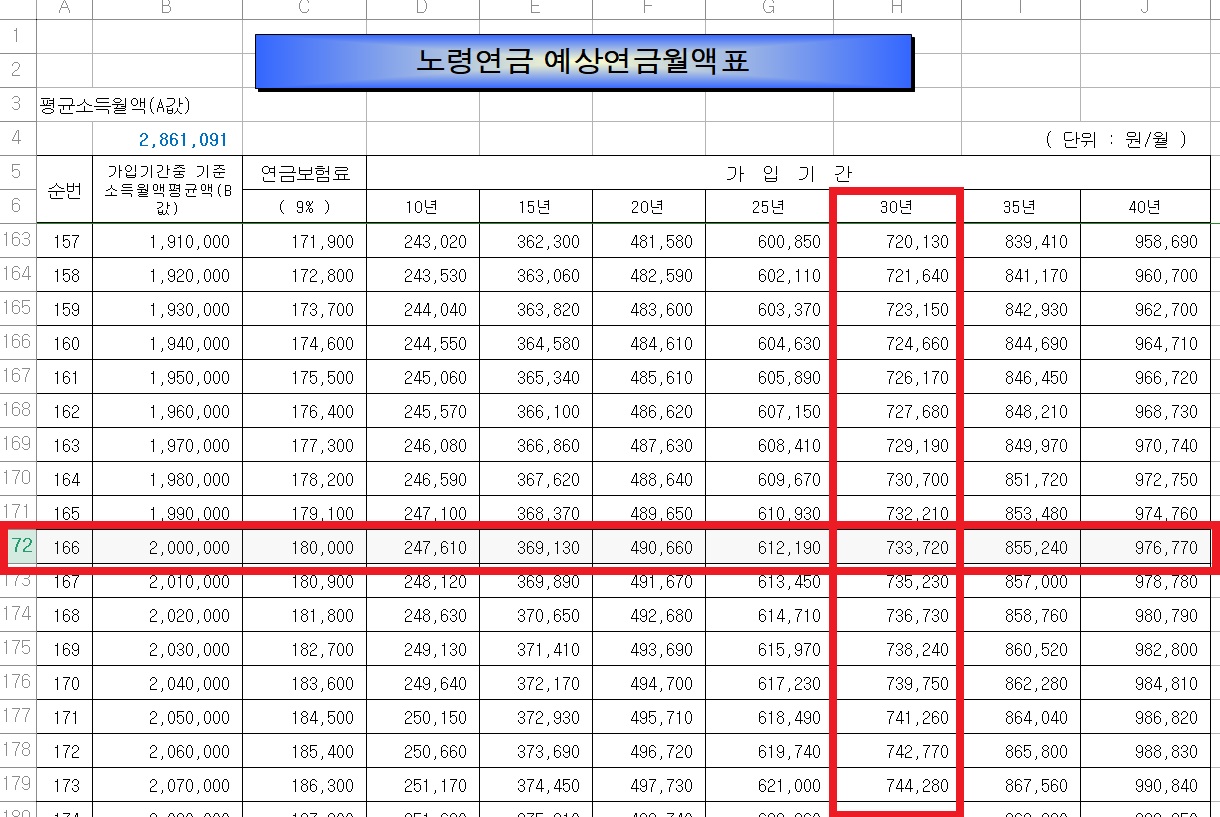Select cell 865,800 in row 172
Image resolution: width=1220 pixels, height=817 pixels.
[x=1020, y=751]
